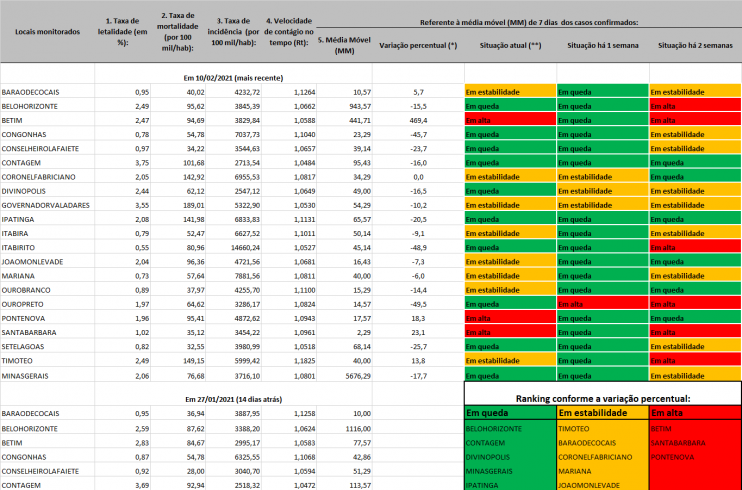Select OUROBRANCO Rt value 1,1100
The image size is (742, 490).
(304, 290)
